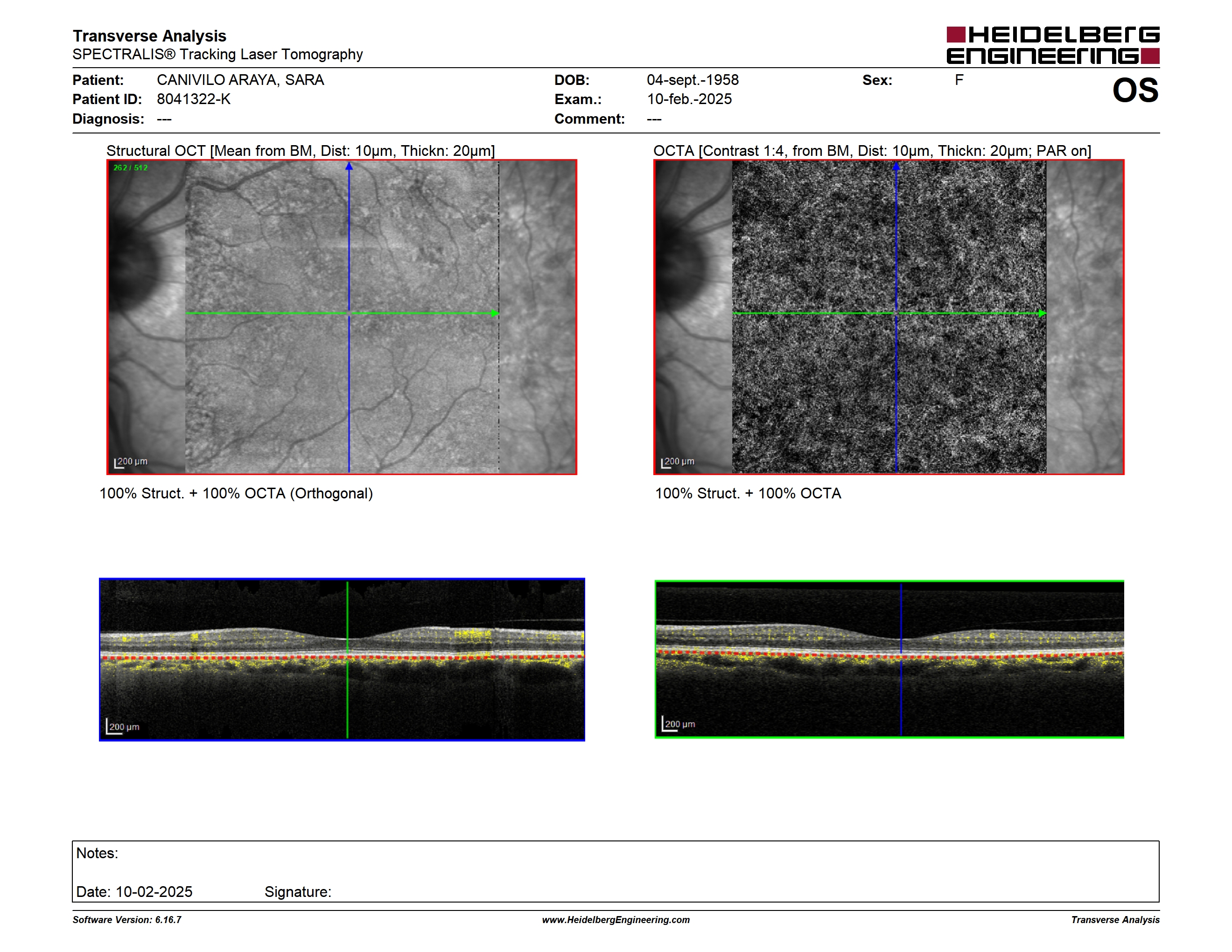Screen dimensions: 1232x952
Task: Click the 200 µm scale in green-framed B-scan
Action: click(679, 724)
